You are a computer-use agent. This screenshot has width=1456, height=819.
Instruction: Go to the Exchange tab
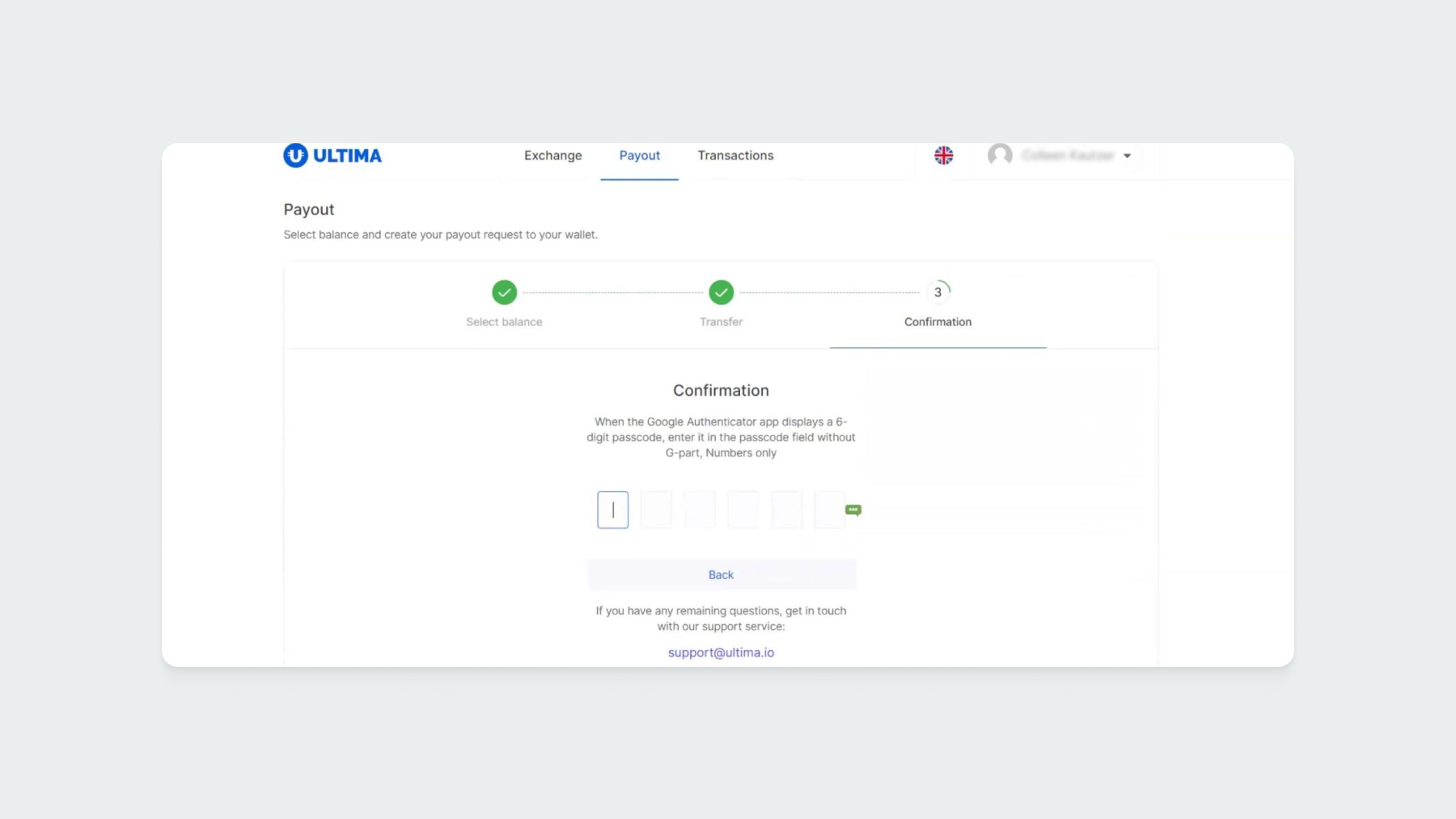coord(552,155)
